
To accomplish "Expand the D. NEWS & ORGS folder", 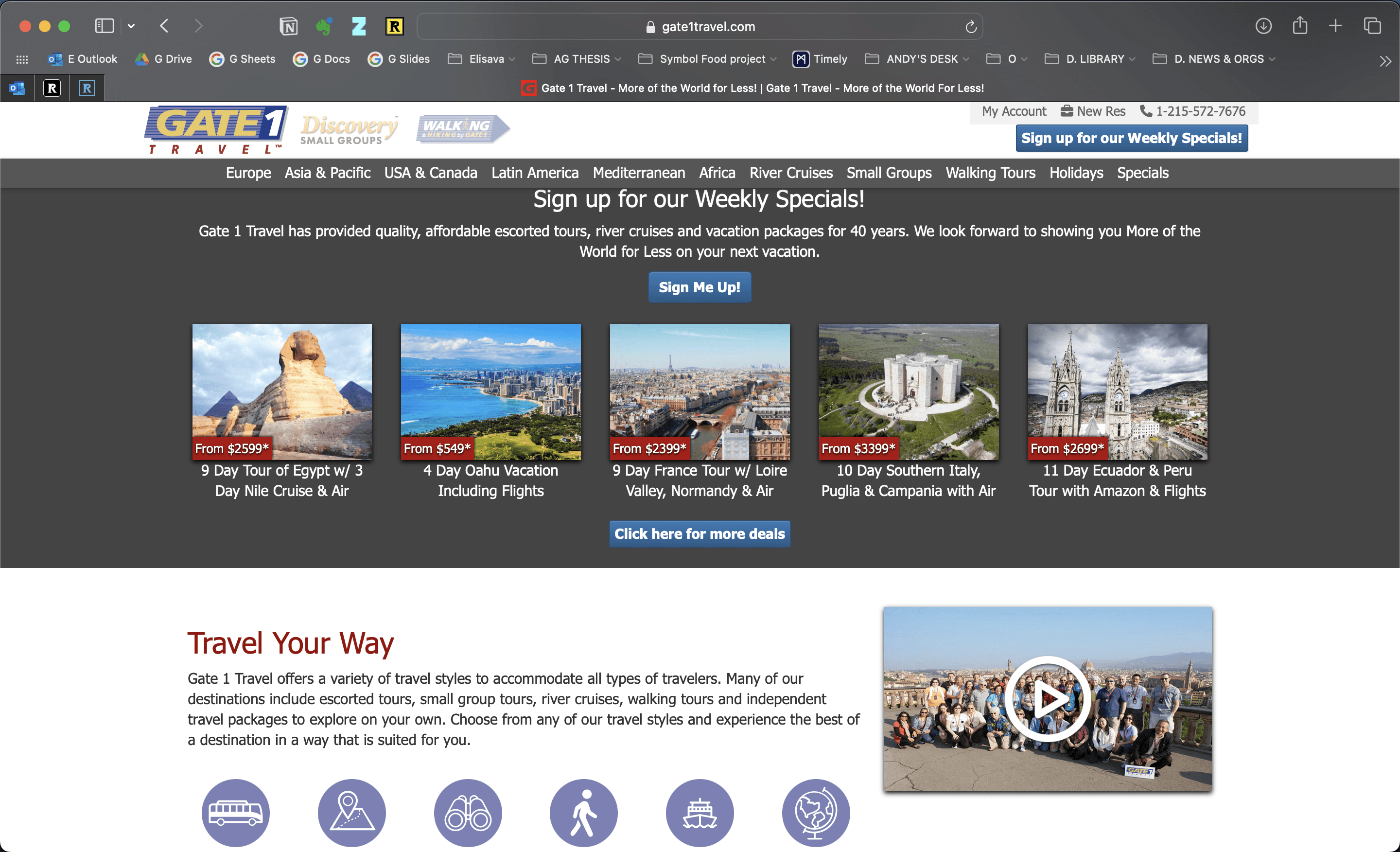I will 1214,59.
